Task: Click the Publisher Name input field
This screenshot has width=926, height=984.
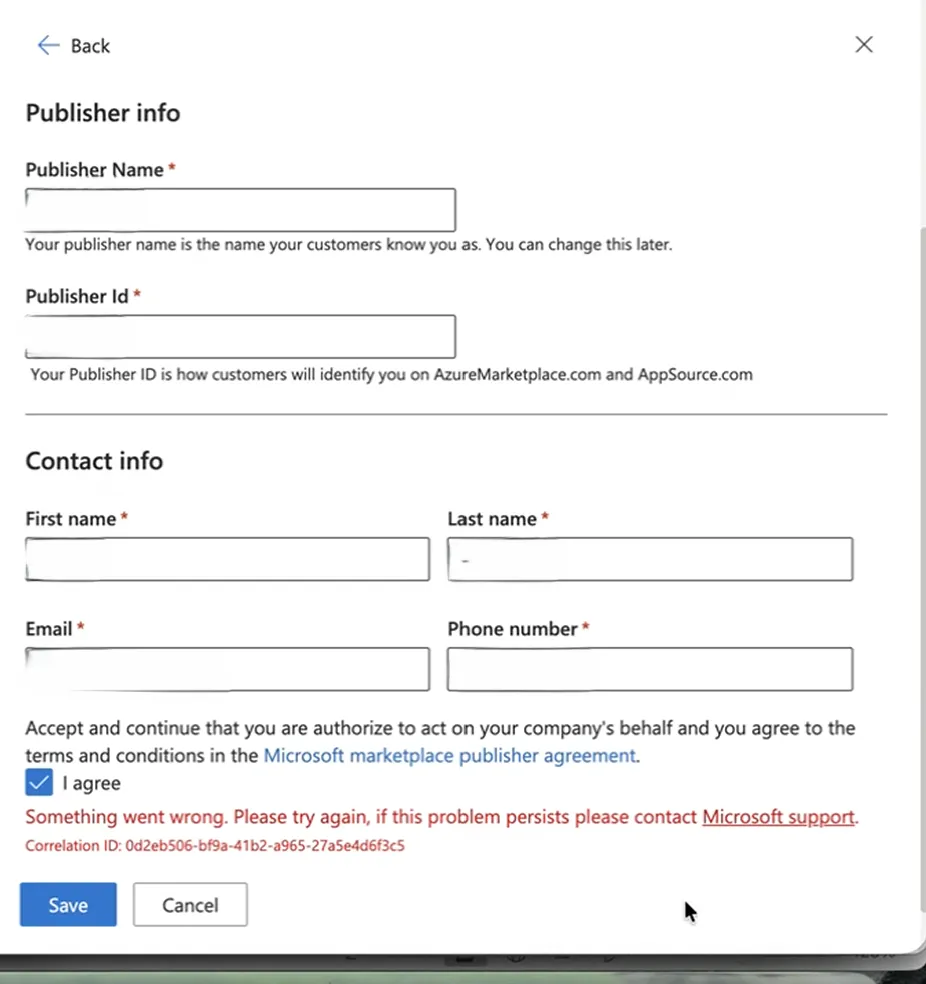Action: (240, 210)
